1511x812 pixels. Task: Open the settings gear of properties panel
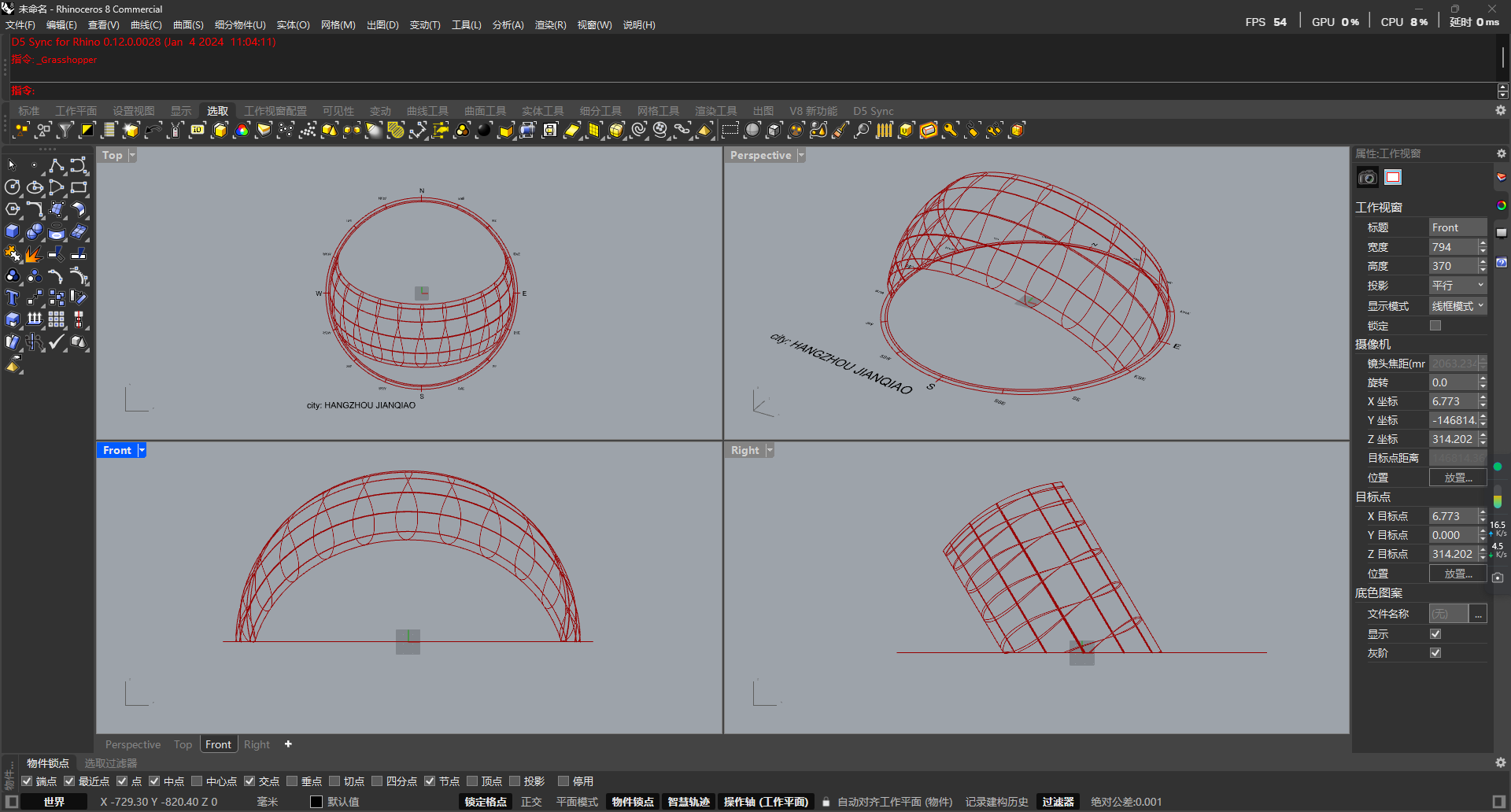(1501, 153)
